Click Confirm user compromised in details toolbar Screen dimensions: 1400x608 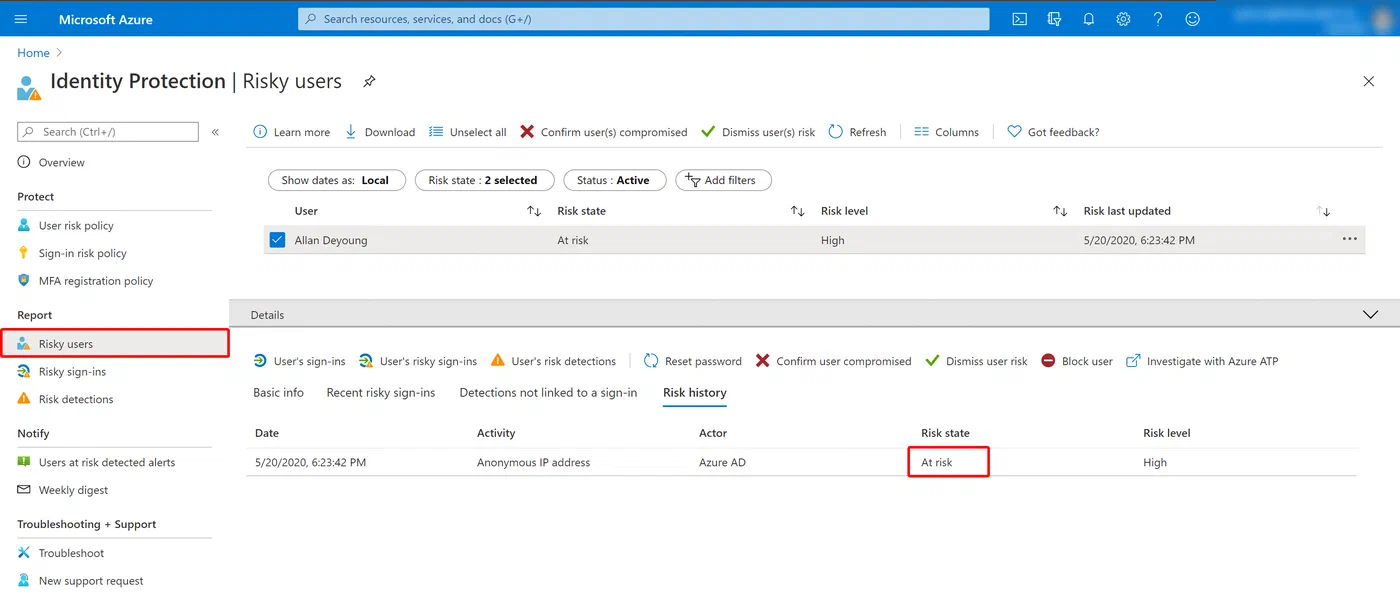pyautogui.click(x=833, y=361)
